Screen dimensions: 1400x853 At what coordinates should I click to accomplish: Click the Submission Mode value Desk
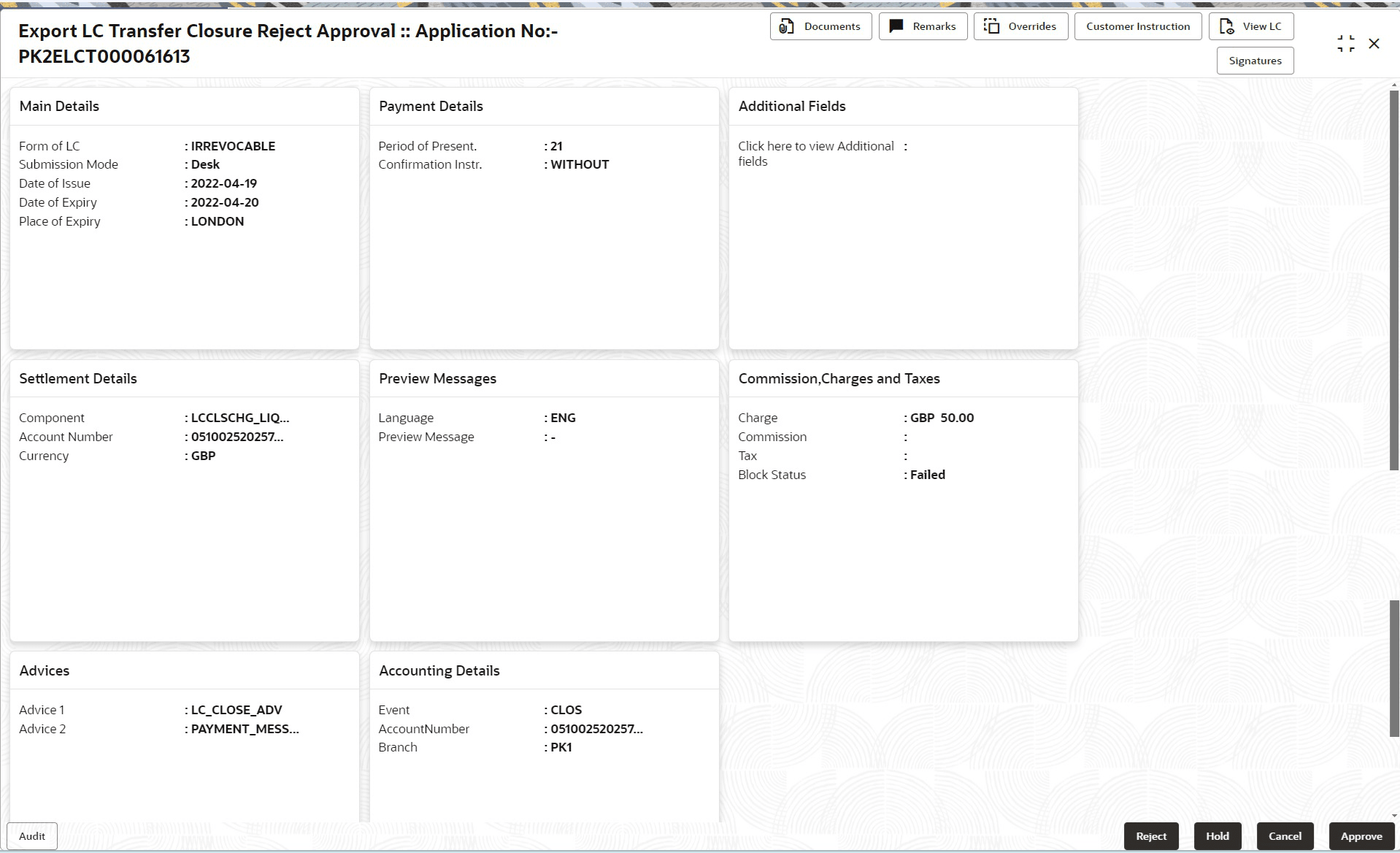[205, 164]
